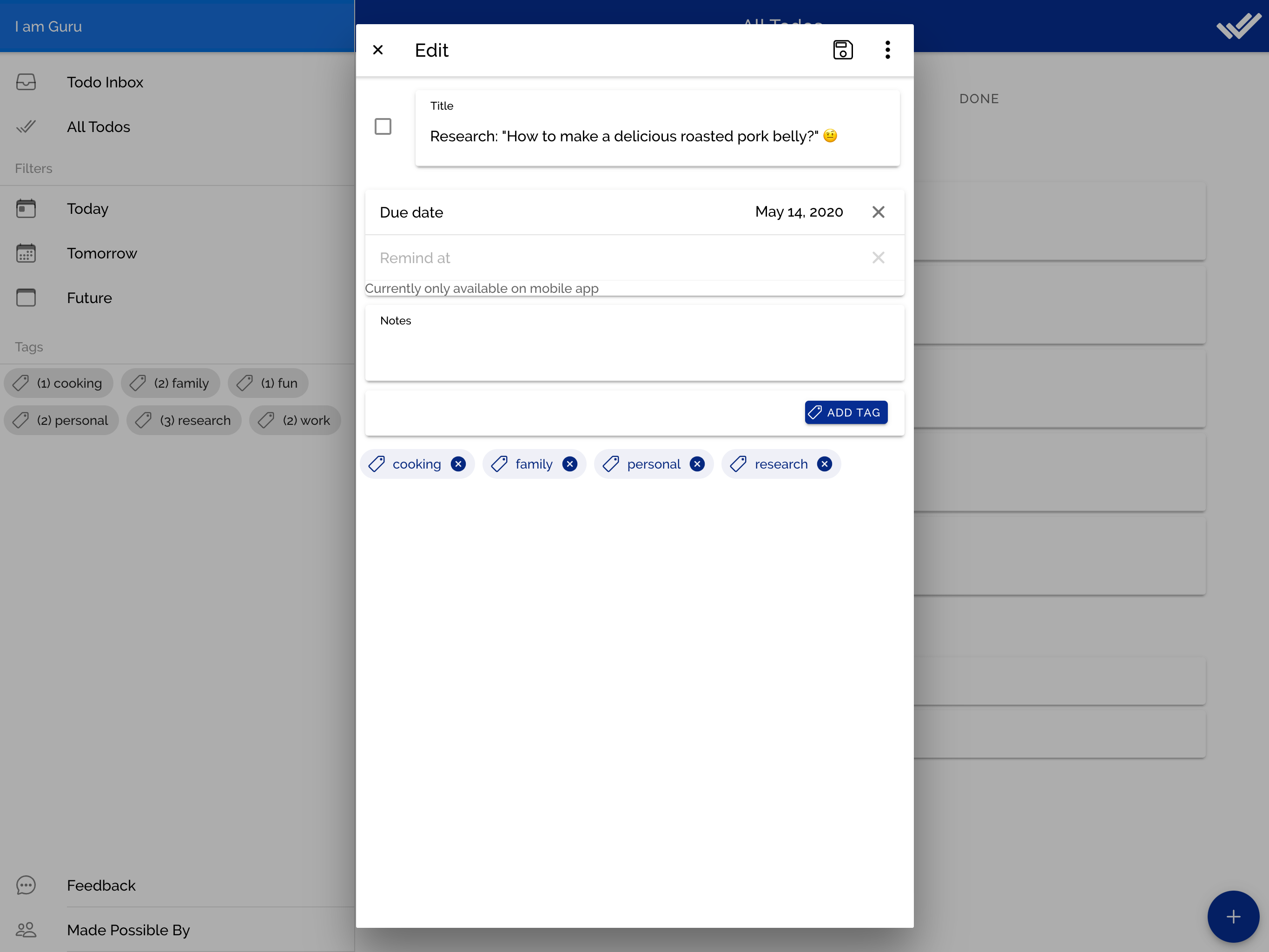Viewport: 1269px width, 952px height.
Task: Filter by the (3) research tag
Action: [x=184, y=421]
